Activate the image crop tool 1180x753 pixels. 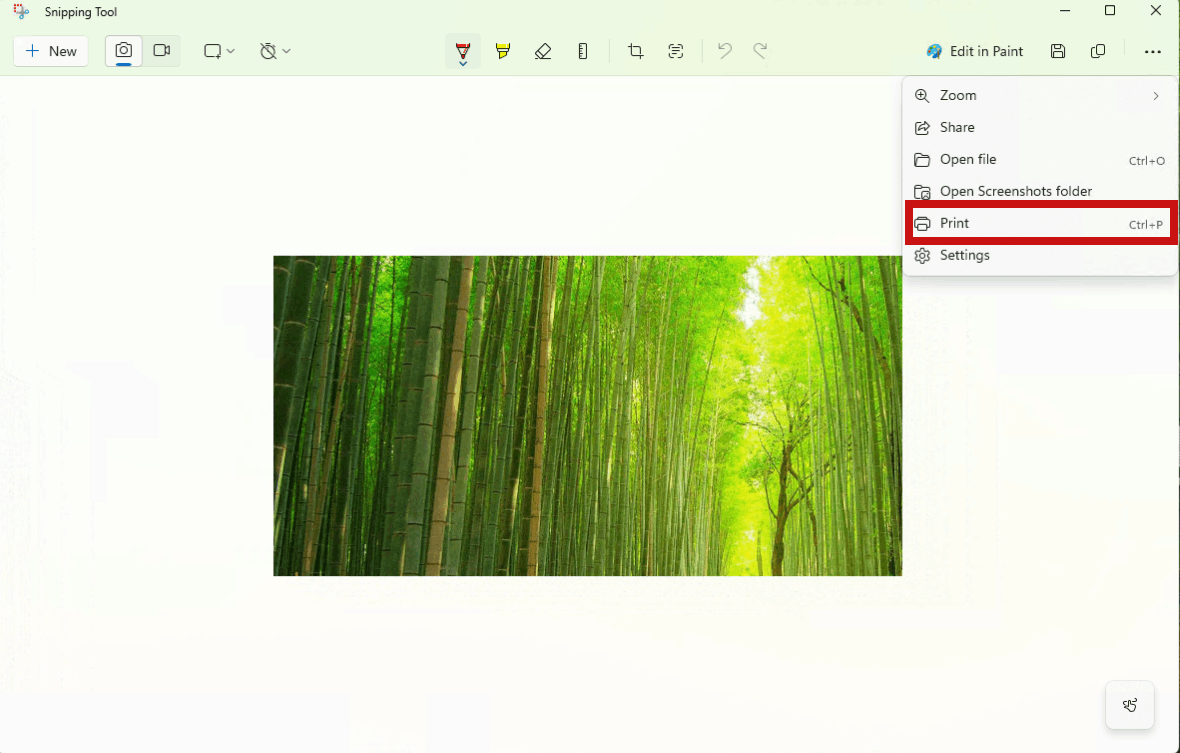635,50
